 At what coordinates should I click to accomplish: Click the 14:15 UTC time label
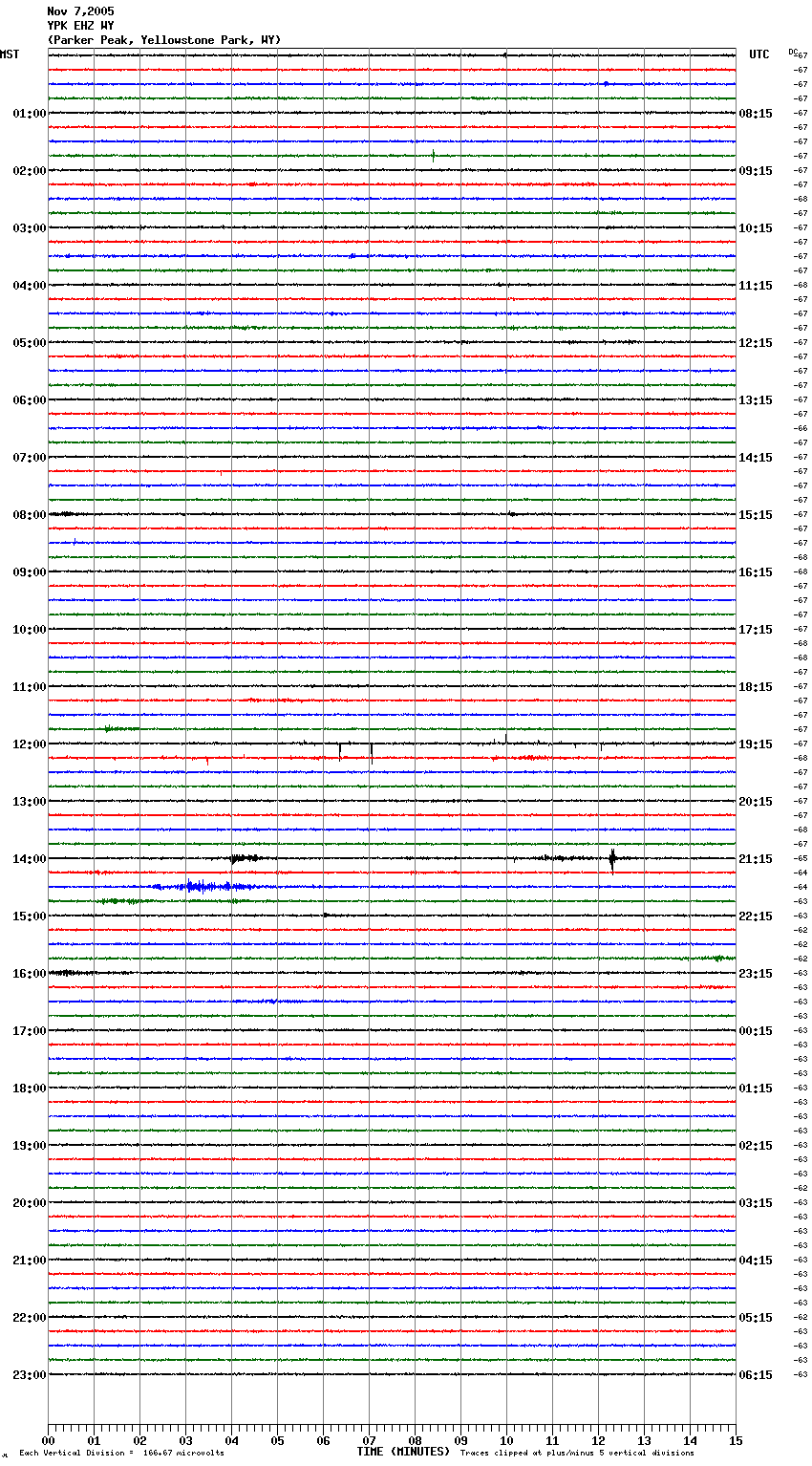point(756,458)
